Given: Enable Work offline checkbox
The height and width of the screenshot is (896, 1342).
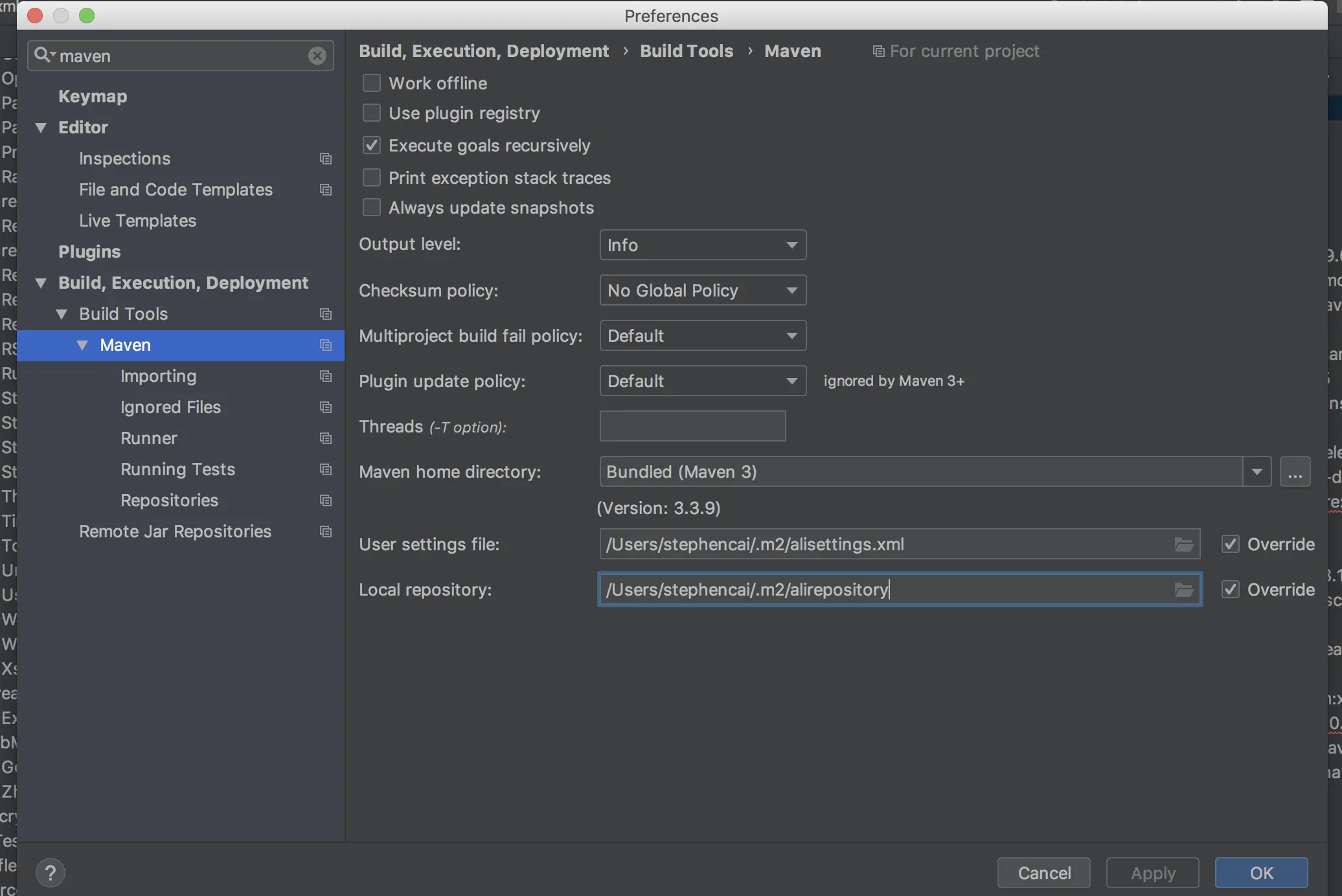Looking at the screenshot, I should pyautogui.click(x=372, y=84).
